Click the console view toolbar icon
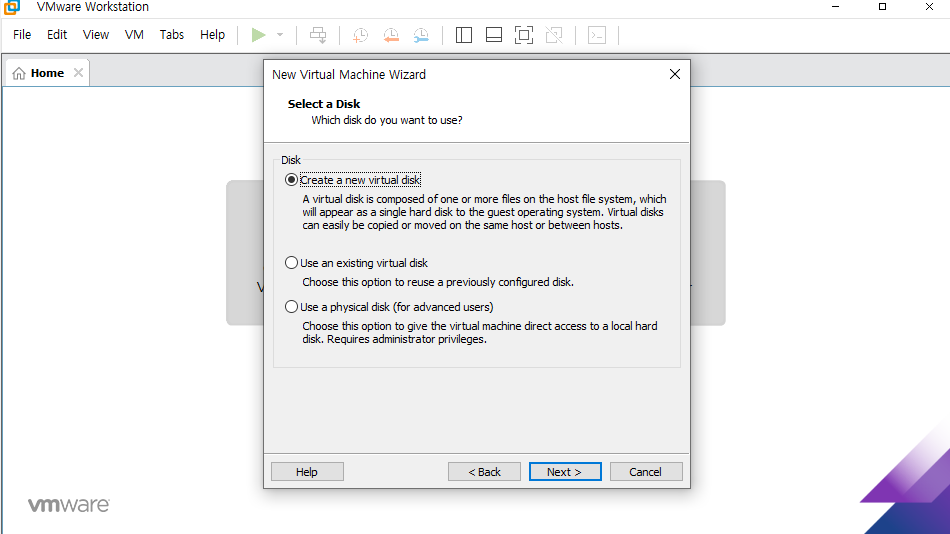The height and width of the screenshot is (534, 950). point(597,35)
